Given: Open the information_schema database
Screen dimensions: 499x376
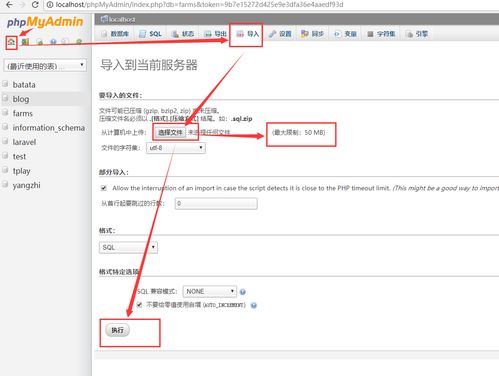Looking at the screenshot, I should pyautogui.click(x=49, y=128).
